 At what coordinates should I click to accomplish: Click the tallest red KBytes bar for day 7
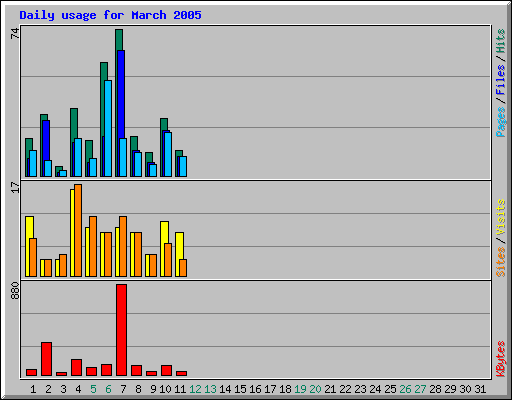click(x=122, y=330)
